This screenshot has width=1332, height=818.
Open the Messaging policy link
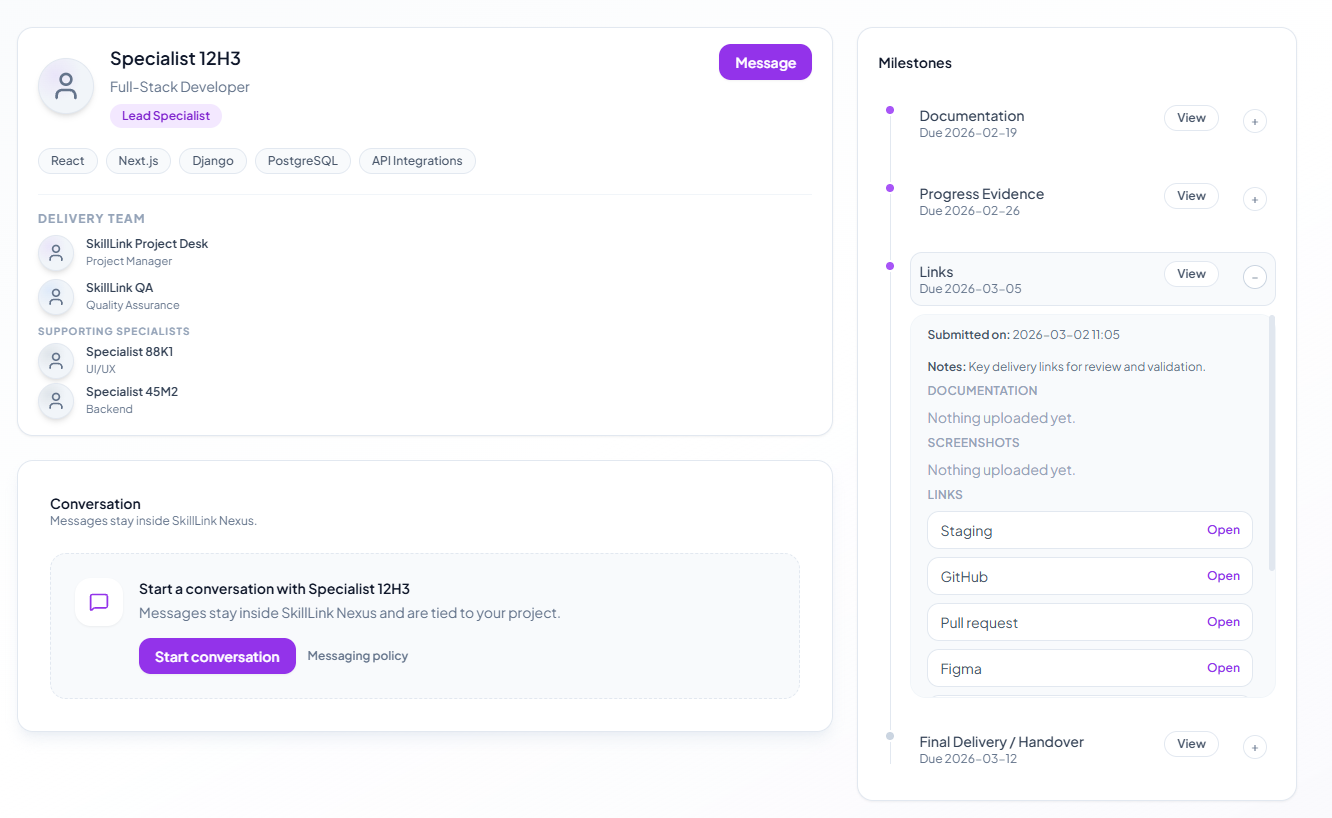point(357,656)
